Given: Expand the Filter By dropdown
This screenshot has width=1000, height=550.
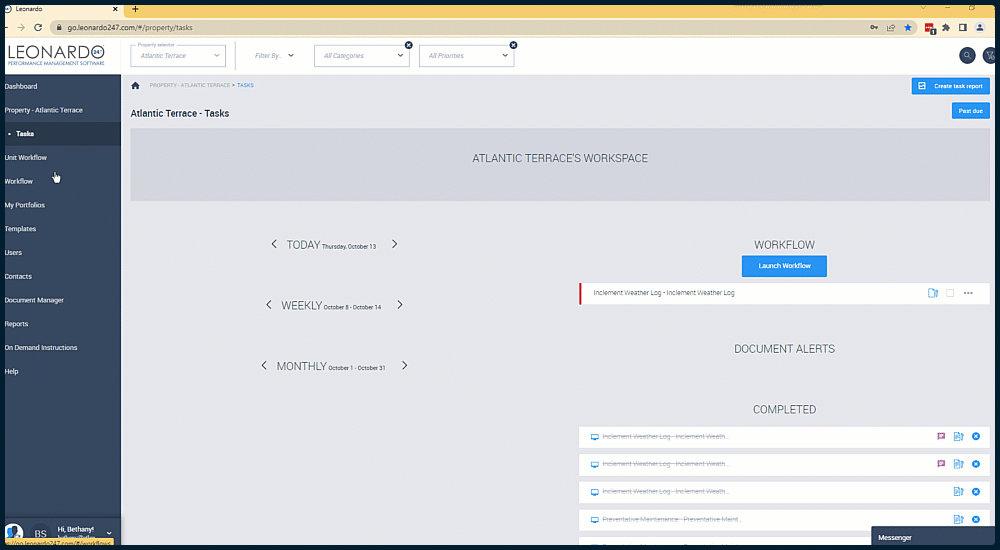Looking at the screenshot, I should tap(274, 56).
